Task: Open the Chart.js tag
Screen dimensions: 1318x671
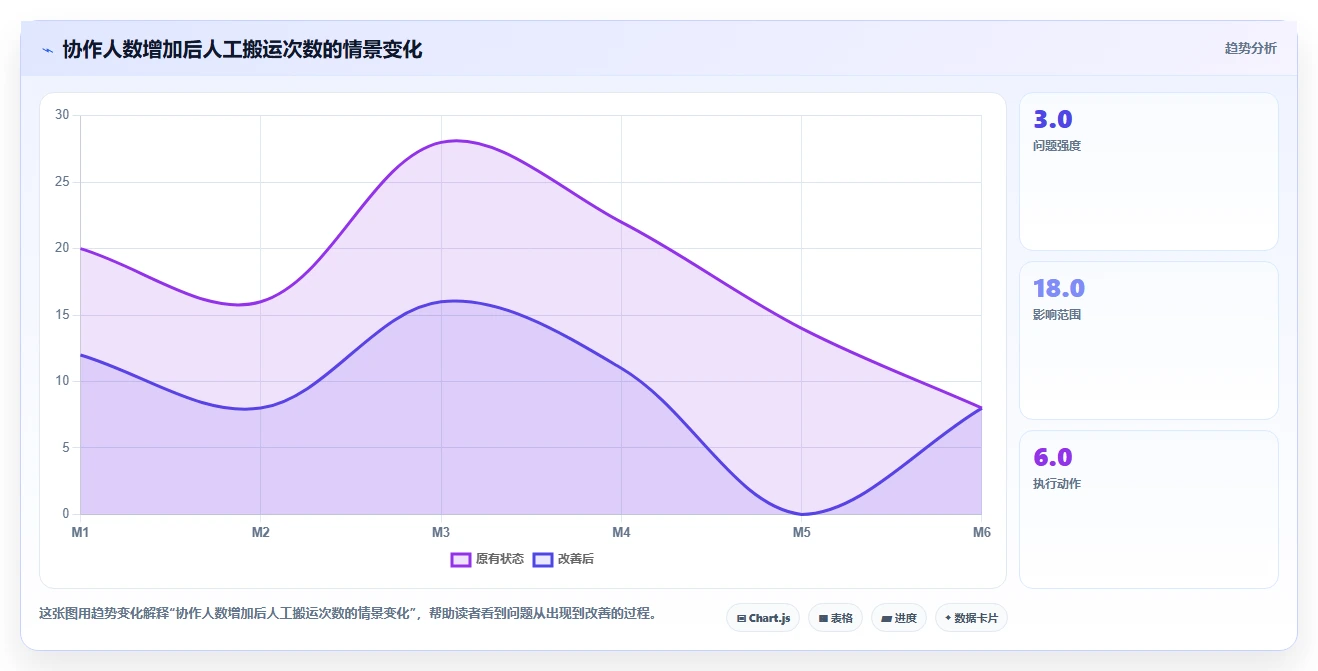Action: (x=763, y=618)
